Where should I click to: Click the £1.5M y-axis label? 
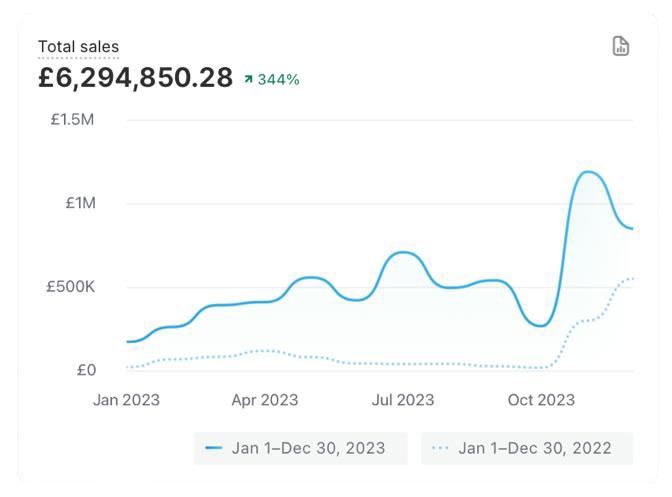pyautogui.click(x=72, y=120)
